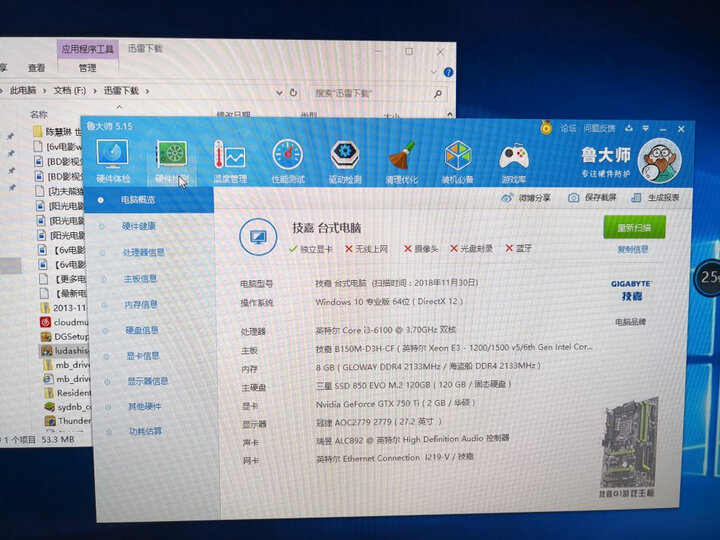
Task: Select ludashi file in Explorer list
Action: pyautogui.click(x=64, y=351)
